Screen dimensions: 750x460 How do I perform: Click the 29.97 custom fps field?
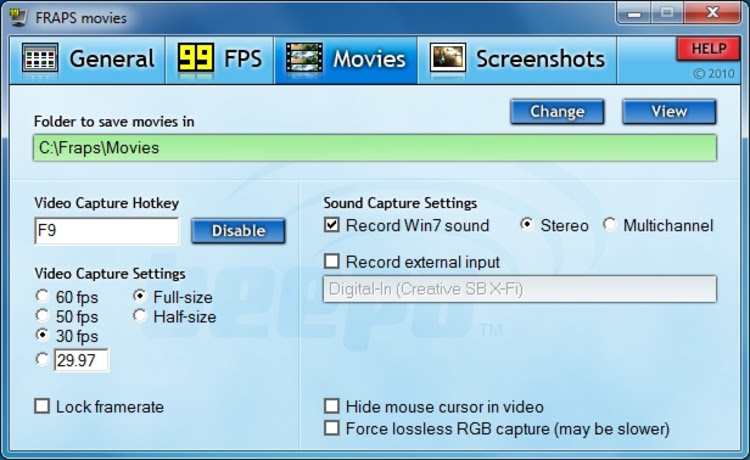click(81, 360)
